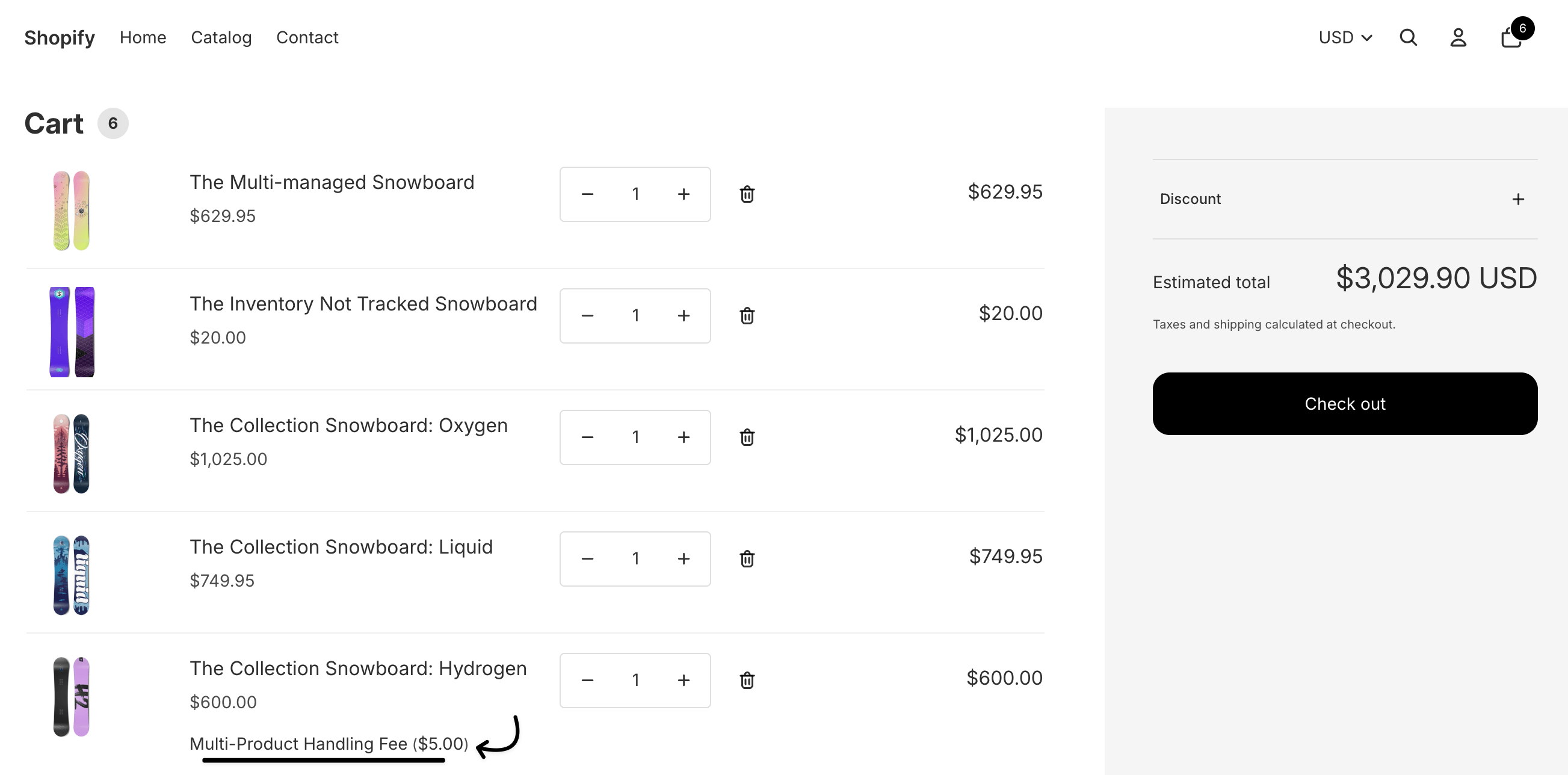Delete the Collection Snowboard: Hydrogen item

tap(747, 680)
